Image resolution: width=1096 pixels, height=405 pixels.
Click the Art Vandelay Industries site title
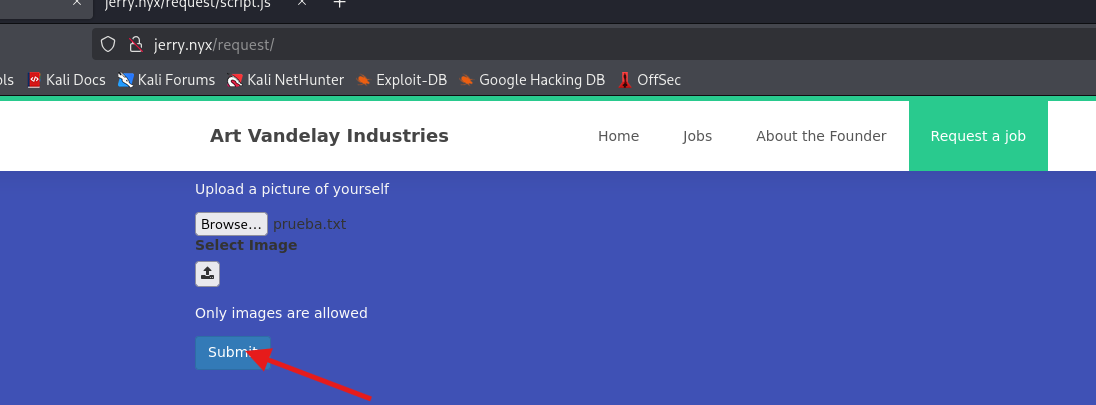coord(329,136)
